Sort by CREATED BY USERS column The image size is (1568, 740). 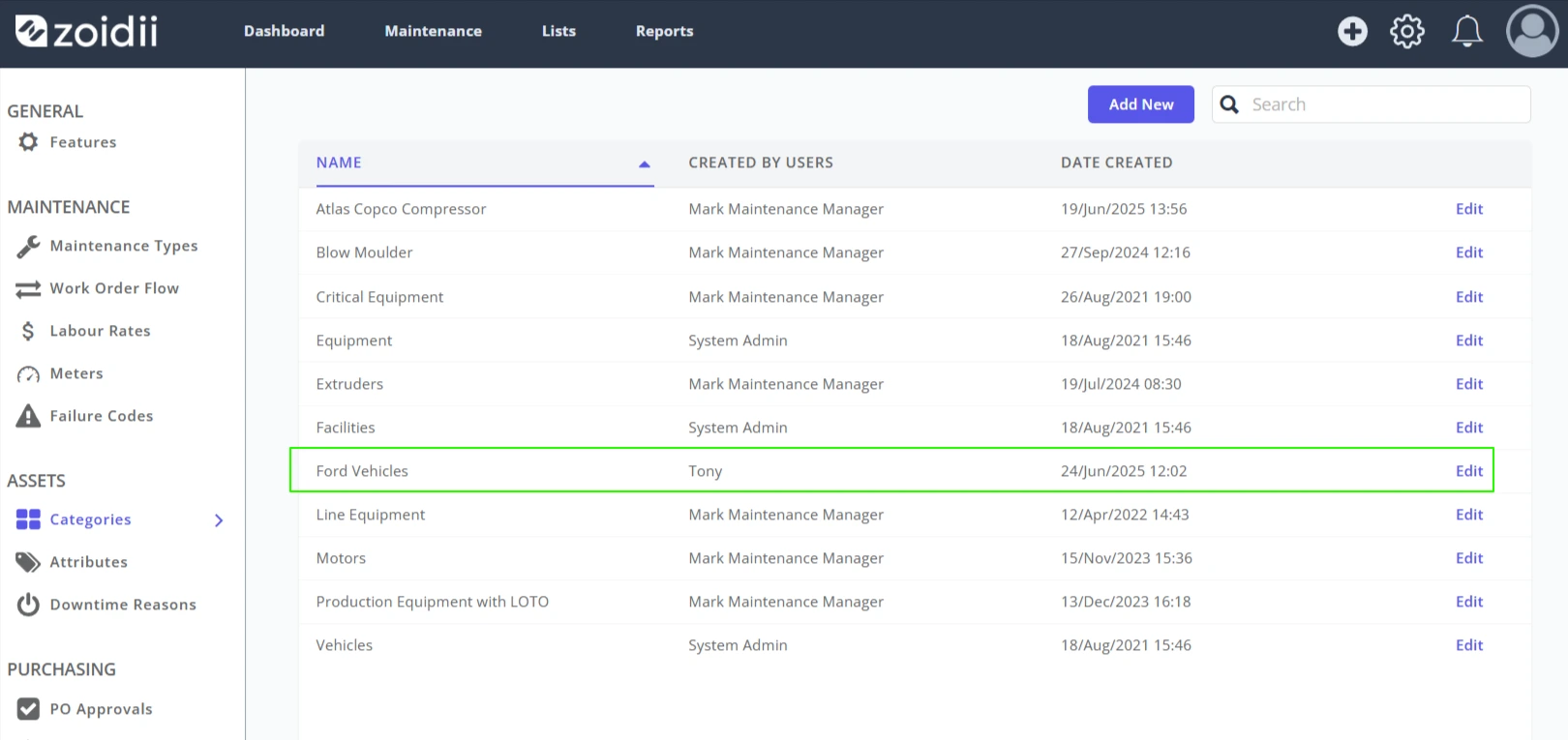tap(761, 163)
